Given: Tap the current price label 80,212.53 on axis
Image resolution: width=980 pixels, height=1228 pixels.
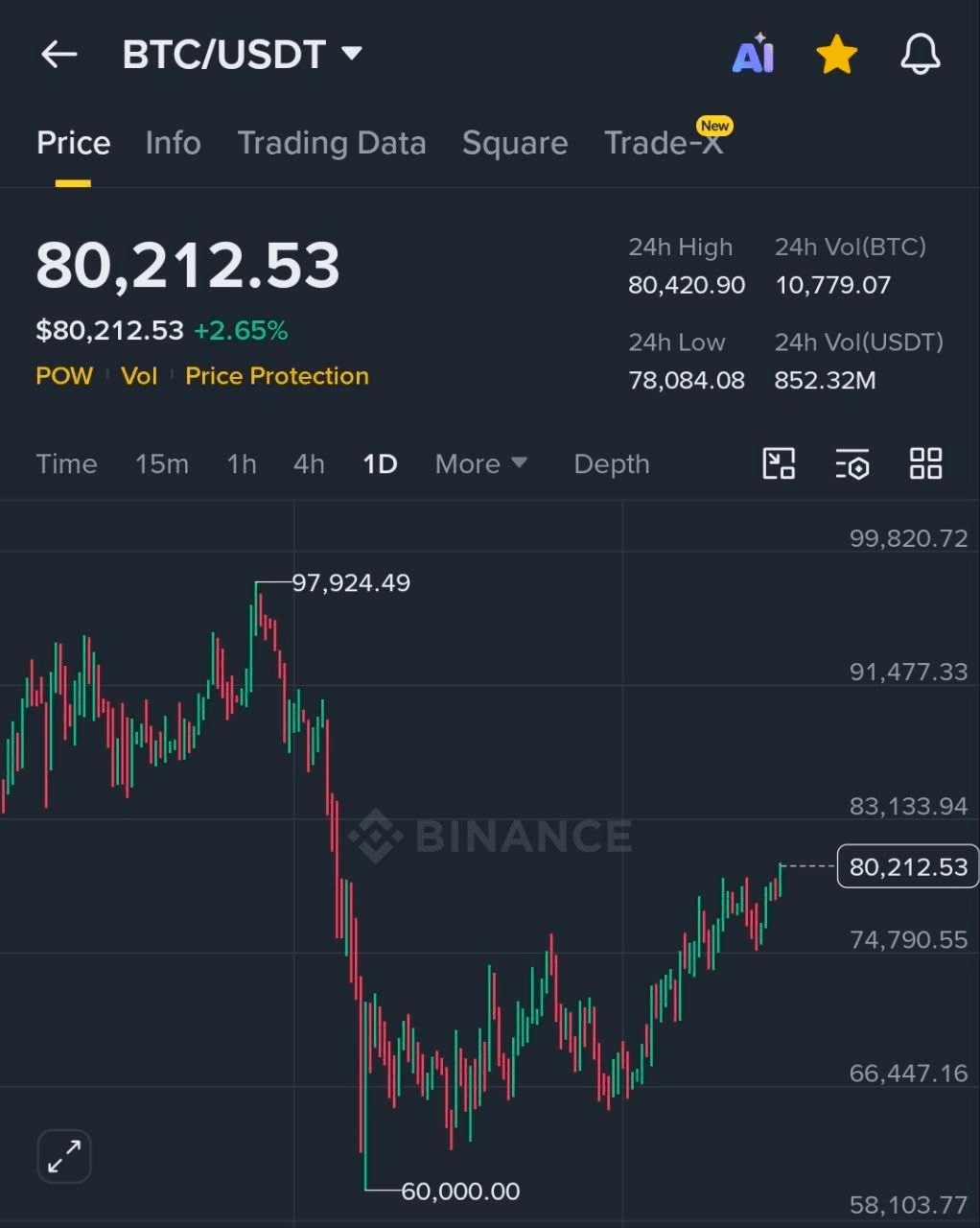Looking at the screenshot, I should 908,866.
